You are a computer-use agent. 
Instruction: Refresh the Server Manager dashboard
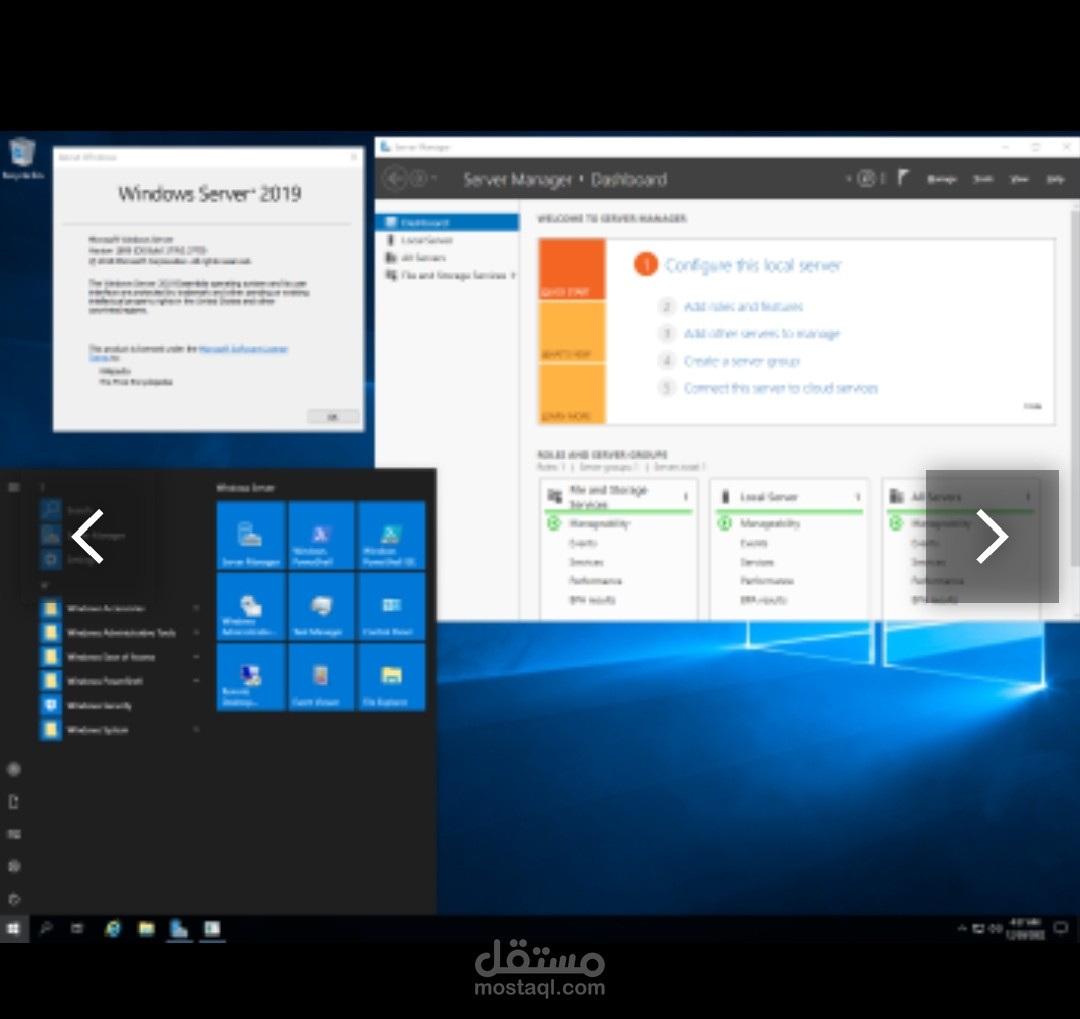tap(866, 179)
